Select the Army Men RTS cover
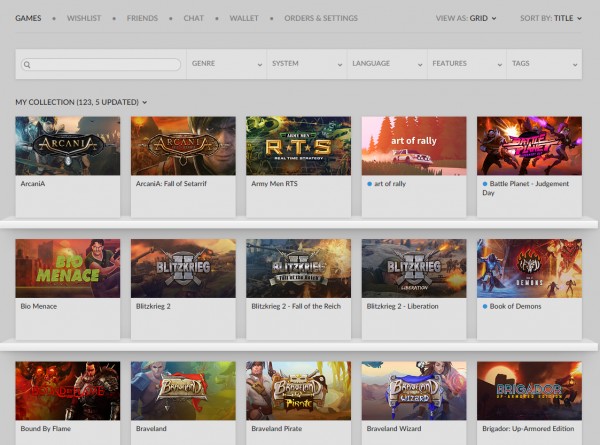Screen dimensions: 600x445 pos(298,146)
